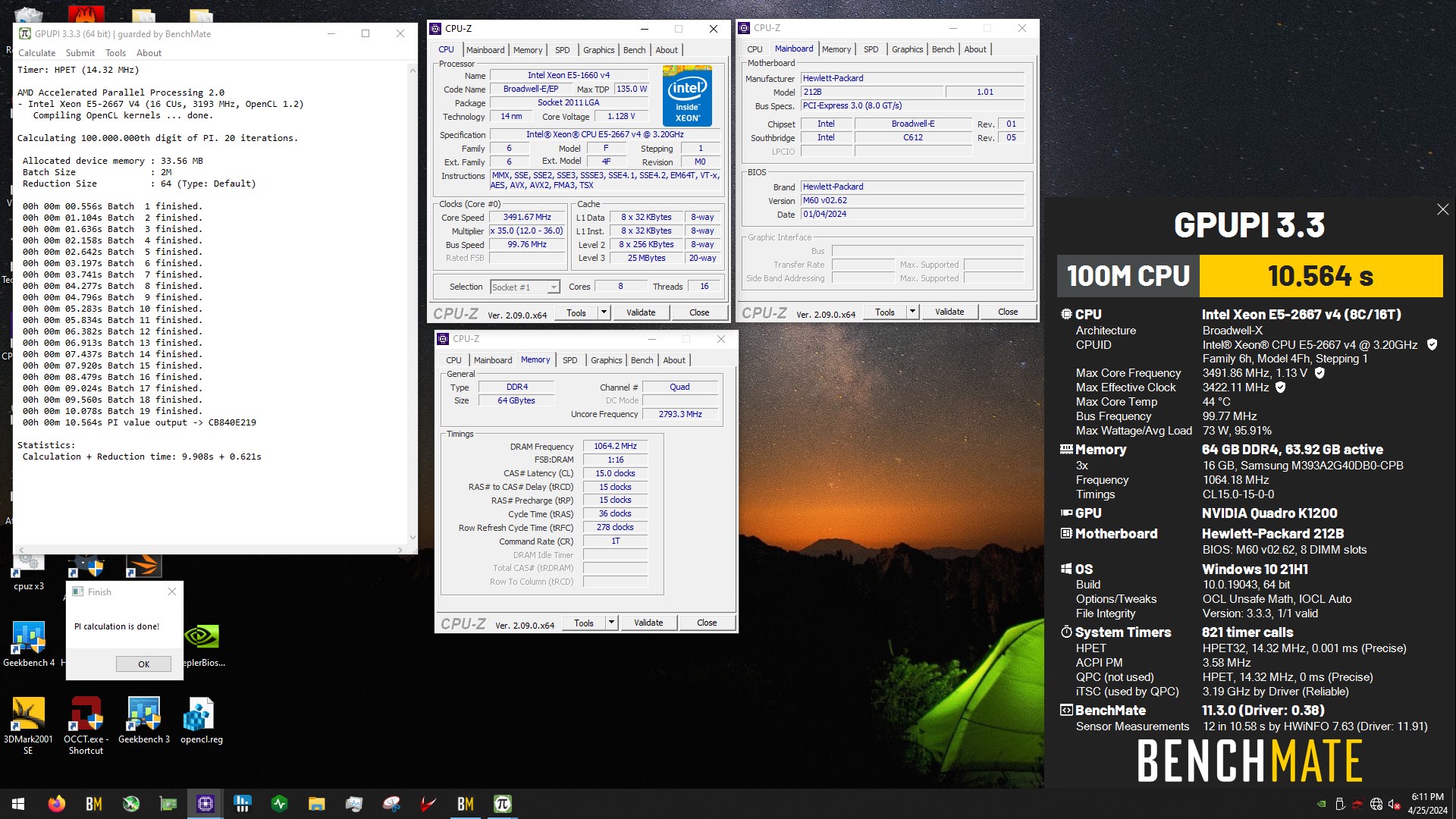Open Tools dropdown arrow in CPU-Z Mainboard window
Viewport: 1456px width, 819px height.
click(912, 312)
